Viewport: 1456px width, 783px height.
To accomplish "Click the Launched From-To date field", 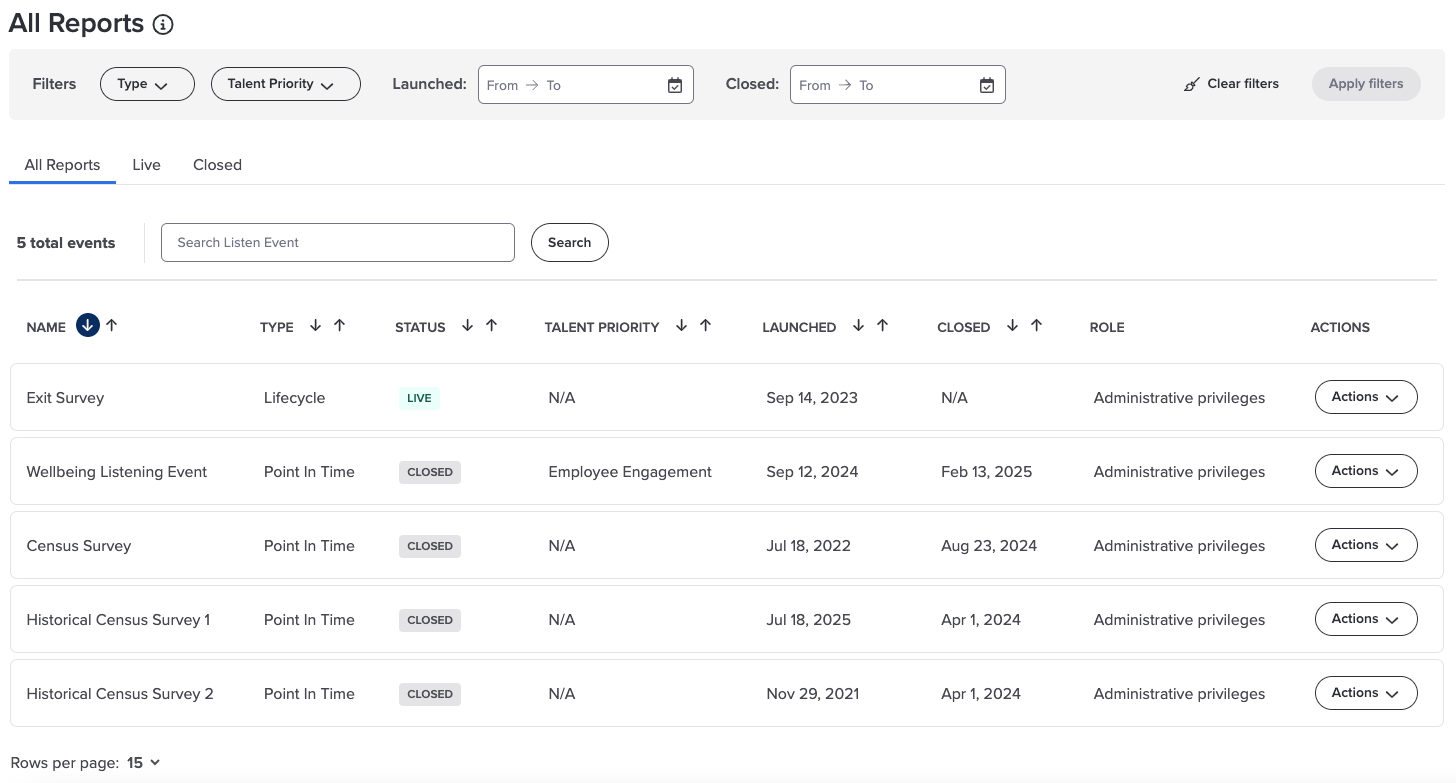I will [x=586, y=85].
